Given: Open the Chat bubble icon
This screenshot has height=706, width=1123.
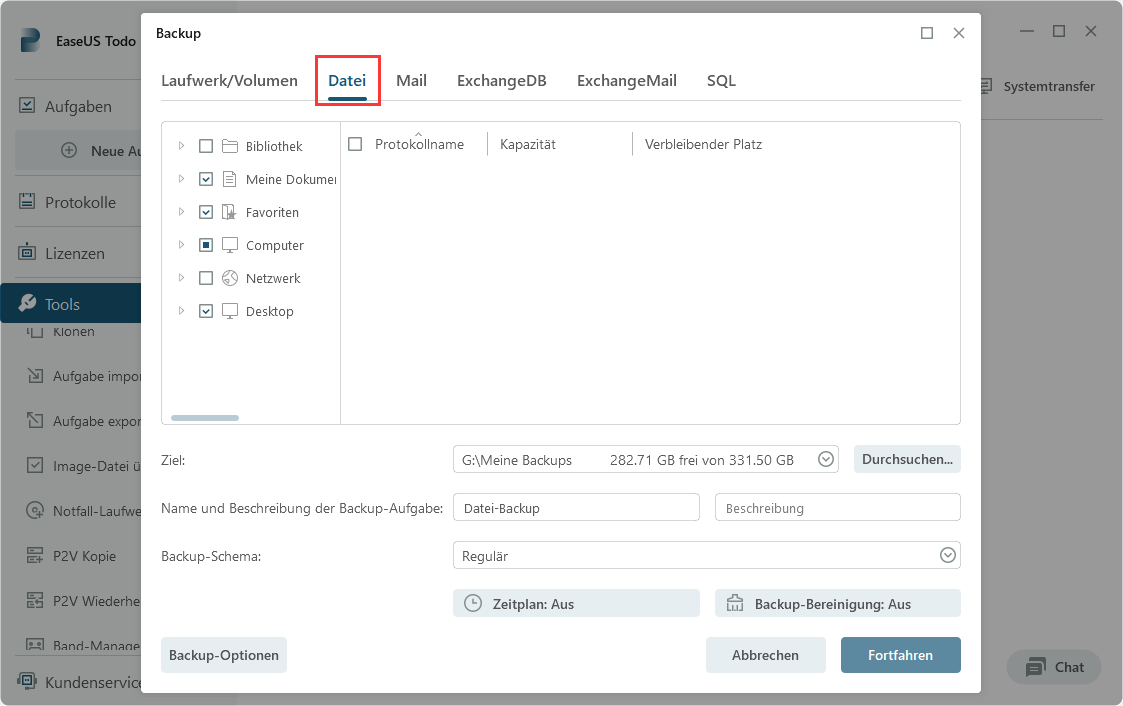Looking at the screenshot, I should point(1036,667).
